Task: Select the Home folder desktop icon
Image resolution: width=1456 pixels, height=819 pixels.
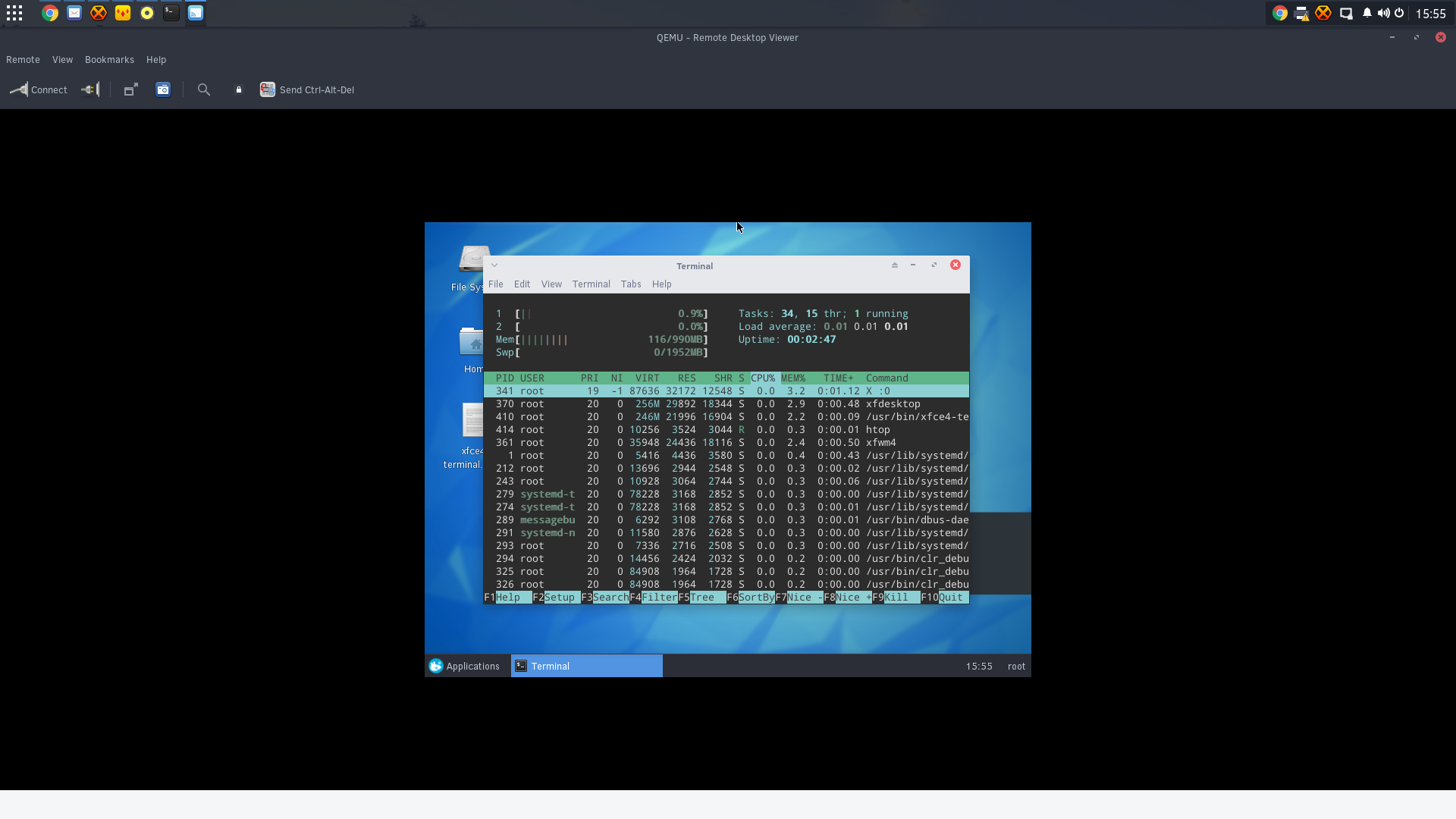Action: click(472, 350)
